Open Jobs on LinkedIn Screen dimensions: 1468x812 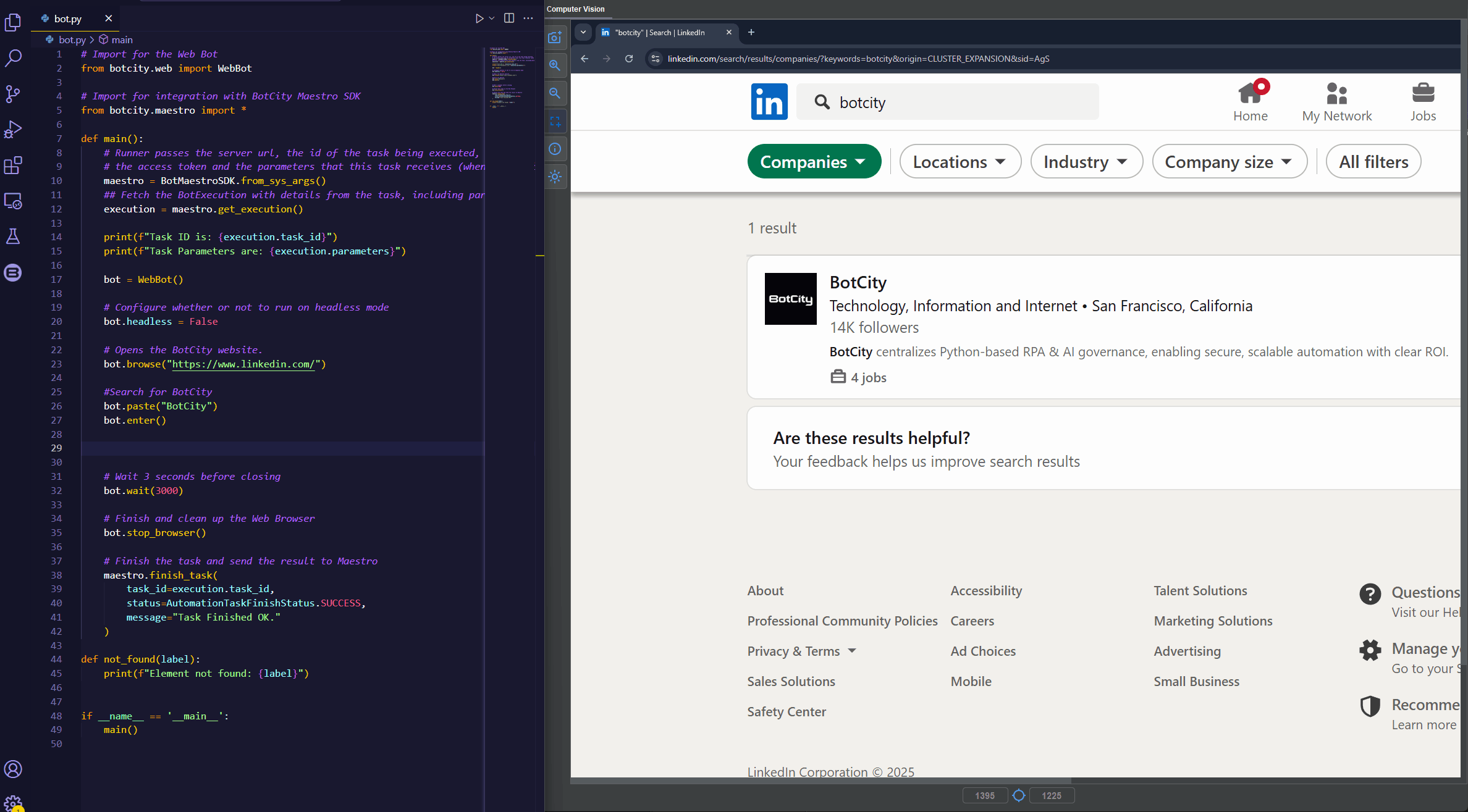point(1423,102)
